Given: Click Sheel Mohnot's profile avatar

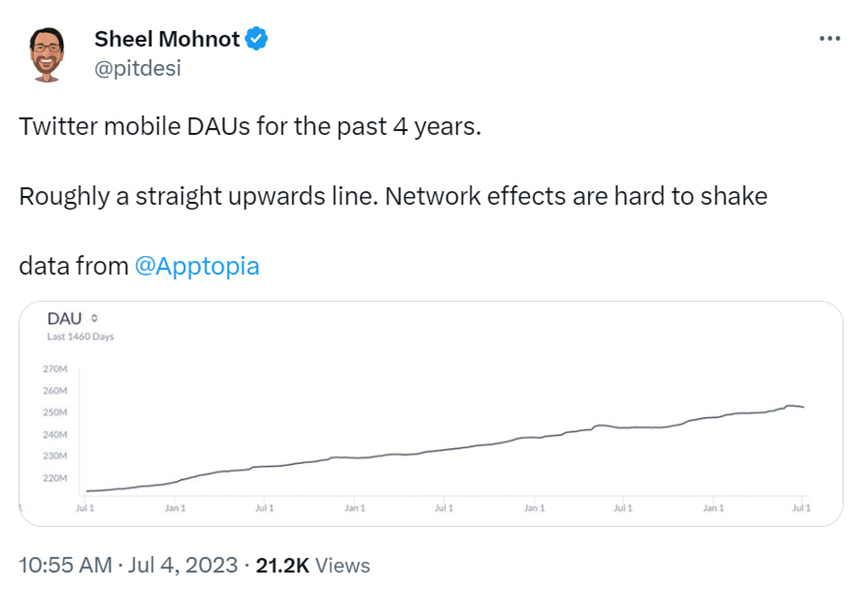Looking at the screenshot, I should (47, 55).
